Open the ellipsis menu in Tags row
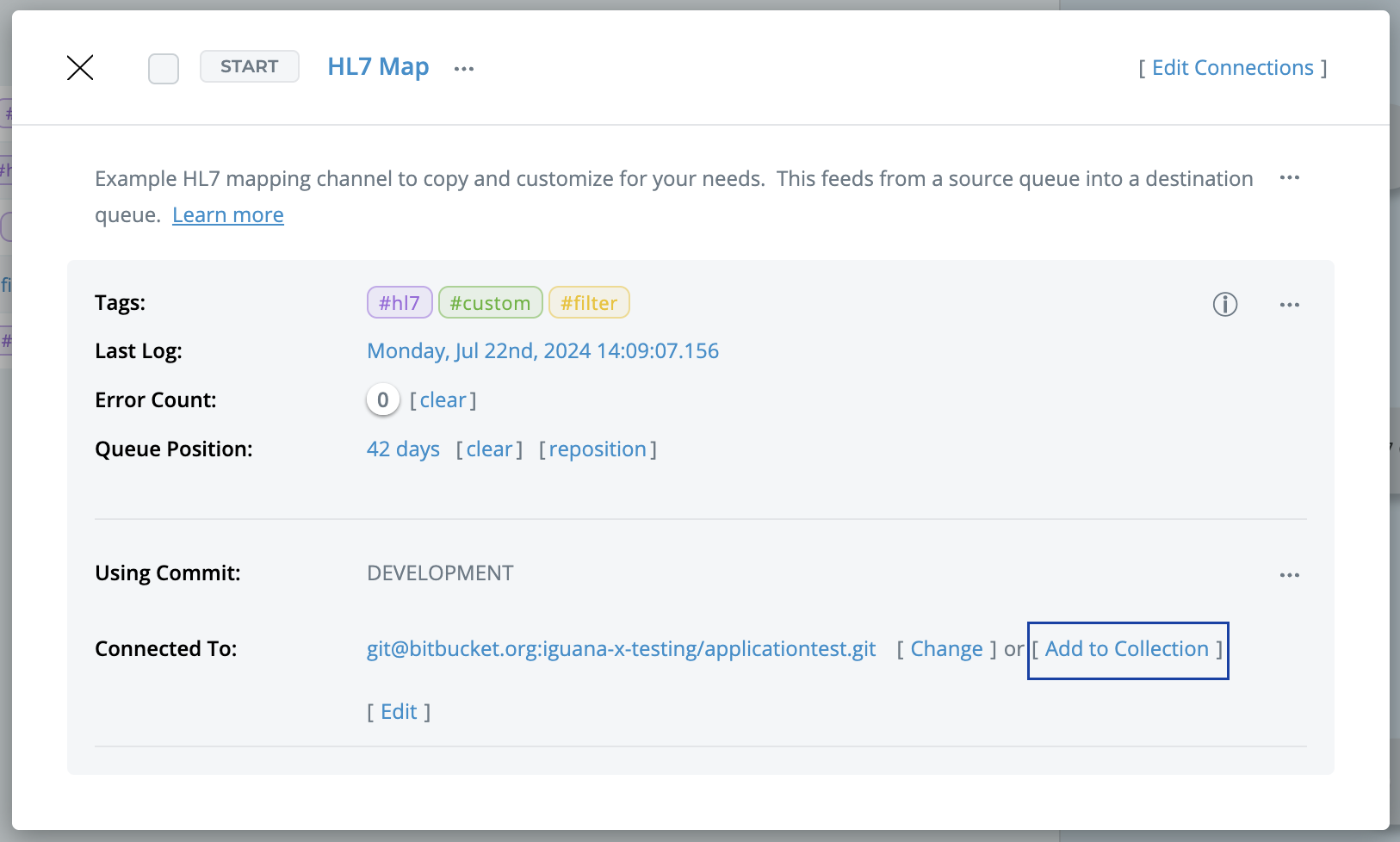 1289,305
